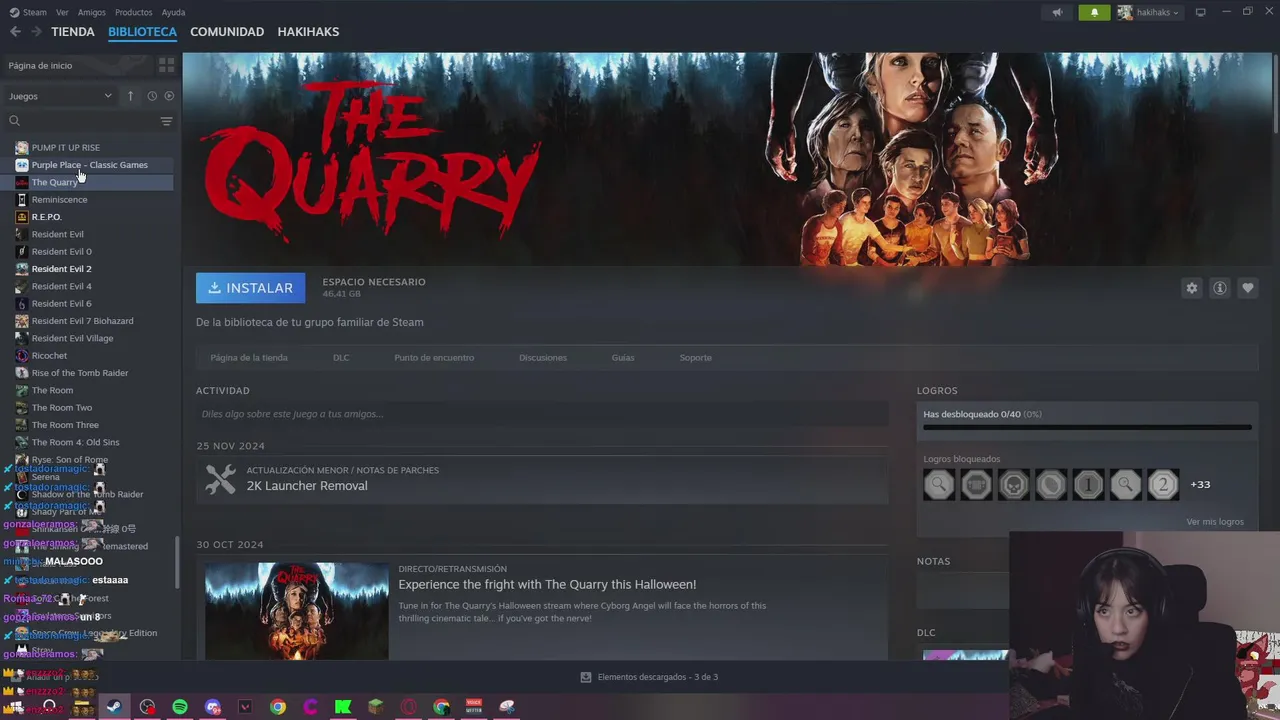Open the Guías link
The height and width of the screenshot is (720, 1280).
(x=623, y=357)
